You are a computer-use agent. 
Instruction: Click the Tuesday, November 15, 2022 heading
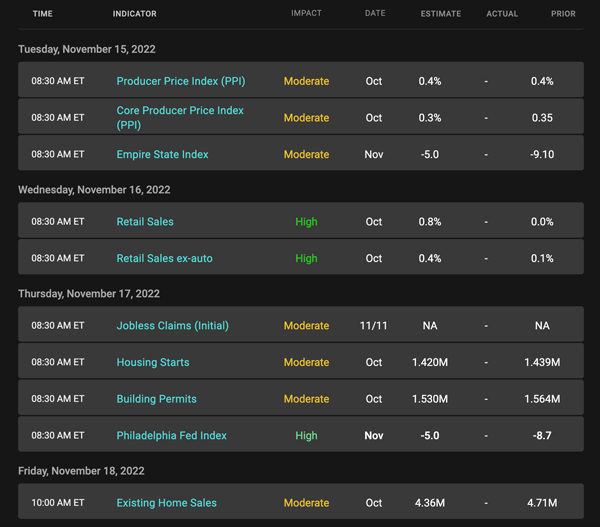(87, 49)
